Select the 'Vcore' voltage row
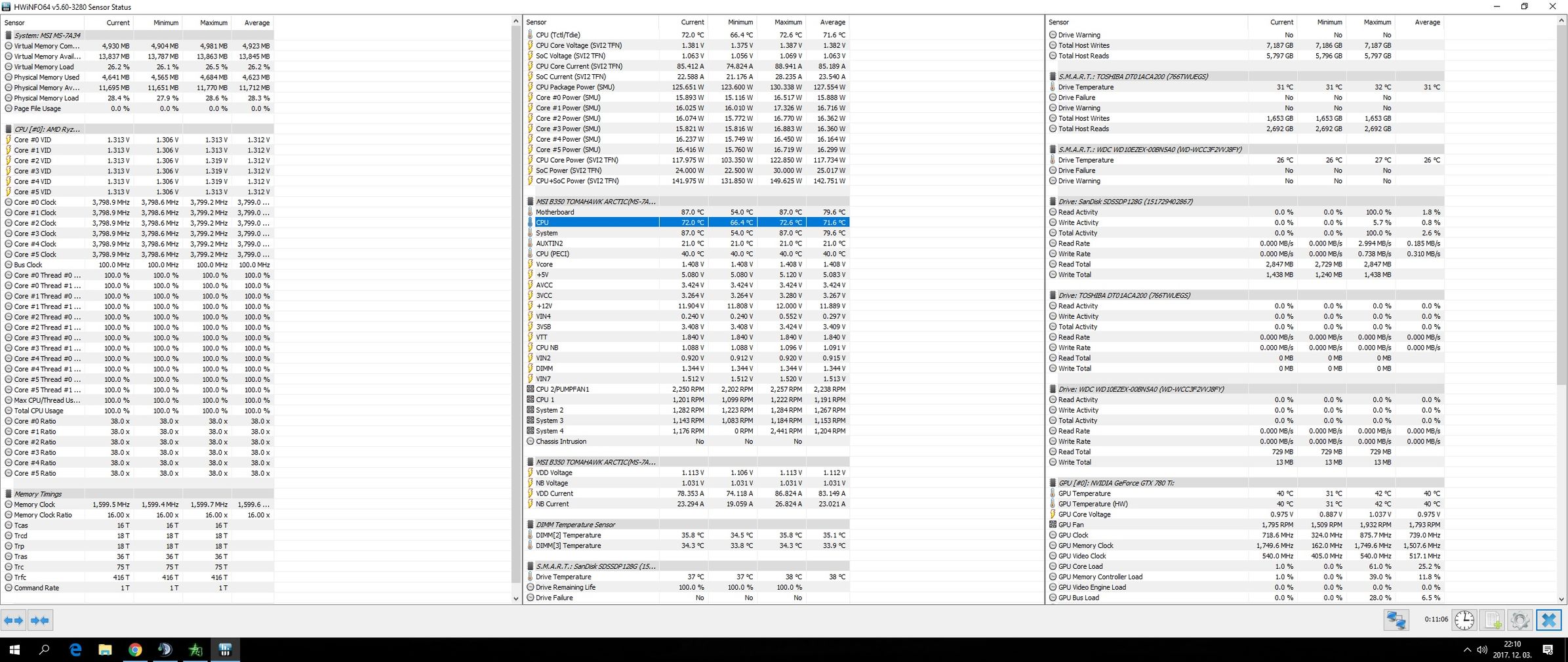Viewport: 1568px width, 662px height. pyautogui.click(x=687, y=264)
